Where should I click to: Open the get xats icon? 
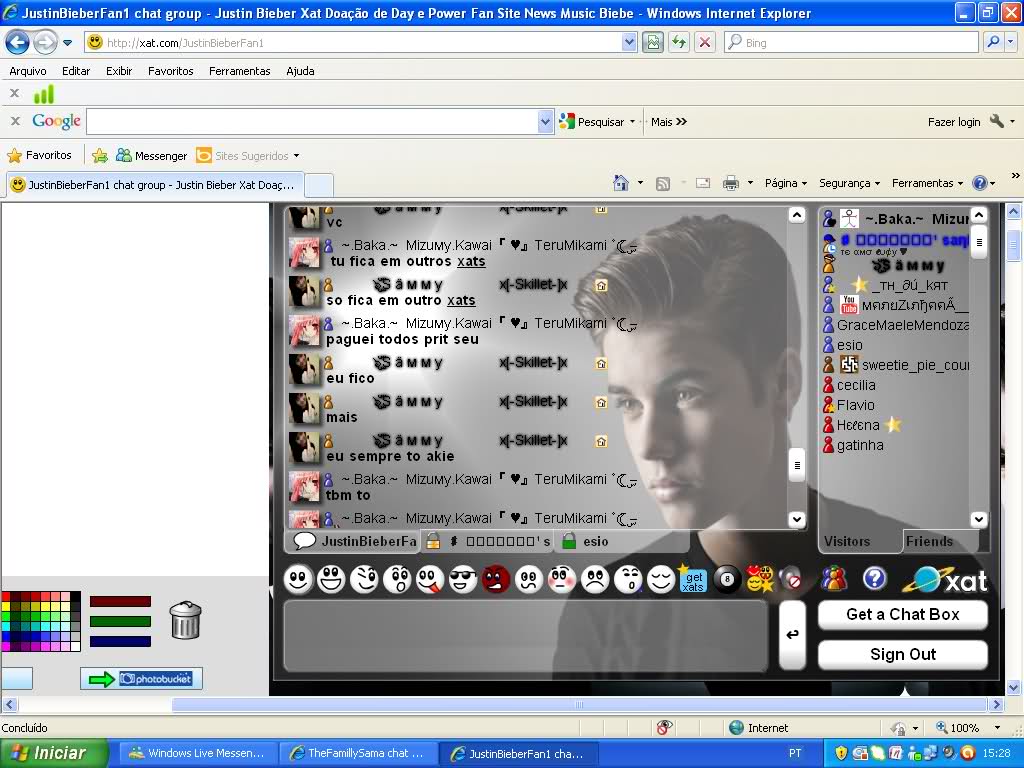693,579
